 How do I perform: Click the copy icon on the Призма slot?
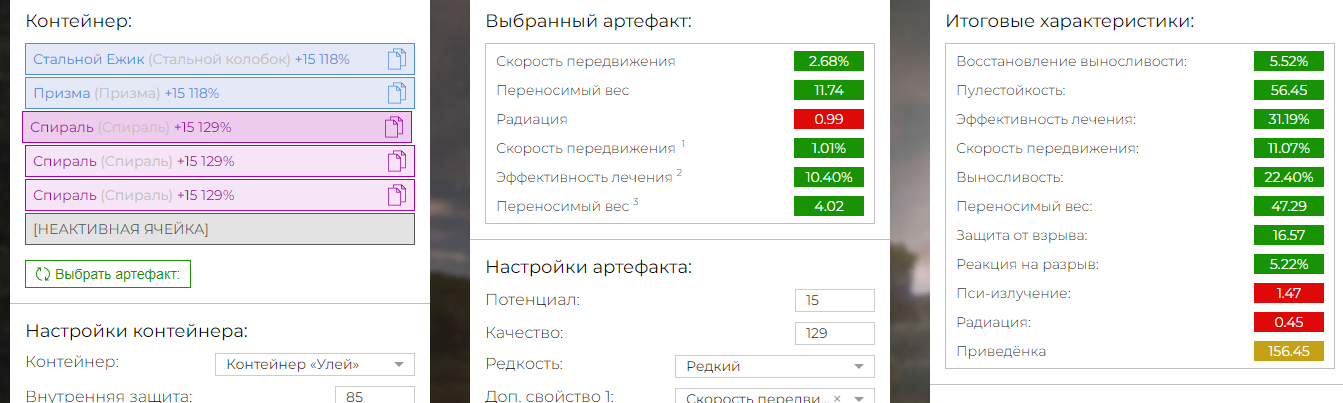coord(396,93)
